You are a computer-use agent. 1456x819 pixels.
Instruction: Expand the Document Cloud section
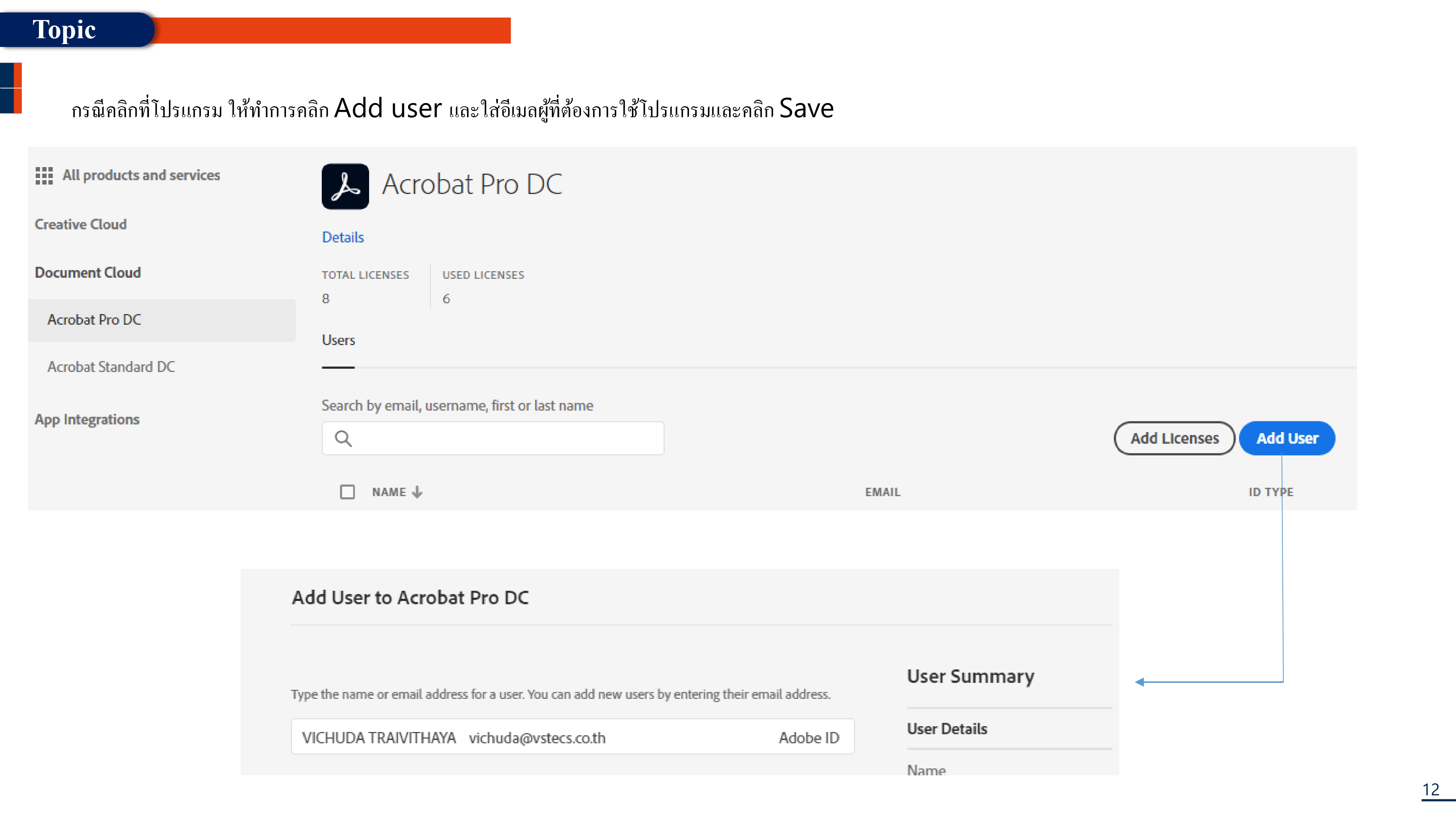88,272
